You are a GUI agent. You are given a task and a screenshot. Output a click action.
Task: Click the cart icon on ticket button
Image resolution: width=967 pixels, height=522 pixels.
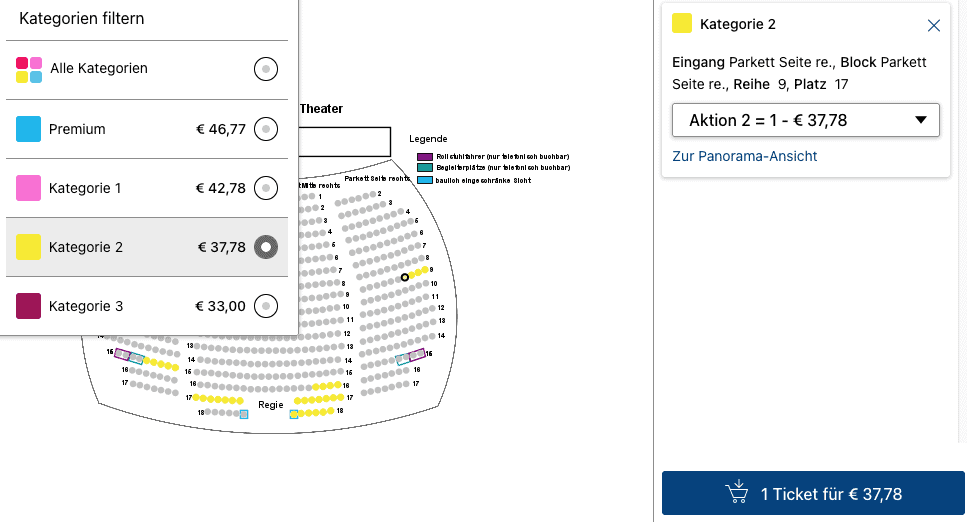(736, 493)
